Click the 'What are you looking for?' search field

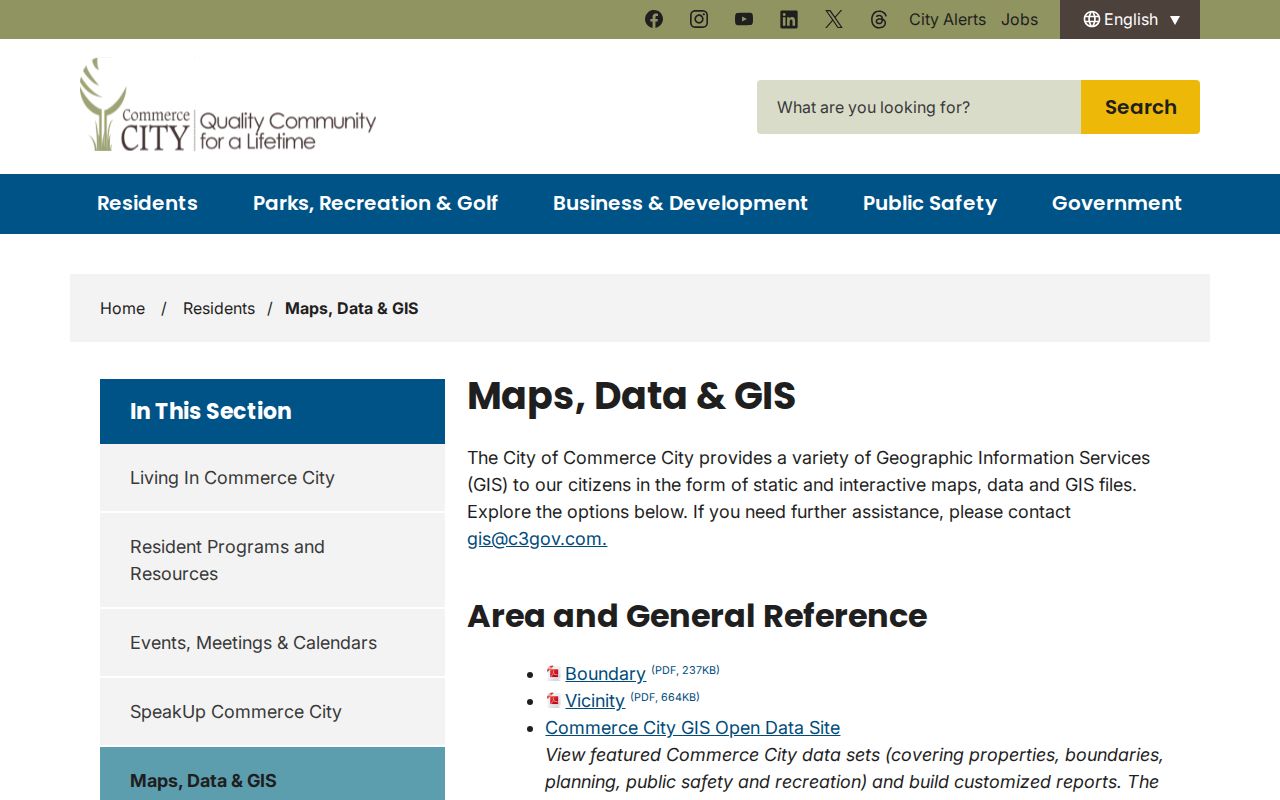pos(919,107)
